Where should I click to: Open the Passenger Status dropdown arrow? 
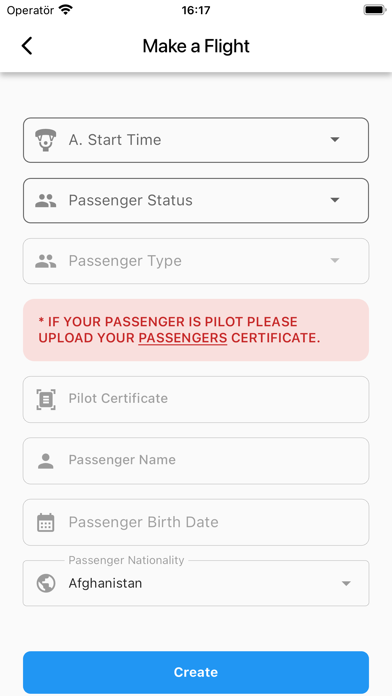335,200
